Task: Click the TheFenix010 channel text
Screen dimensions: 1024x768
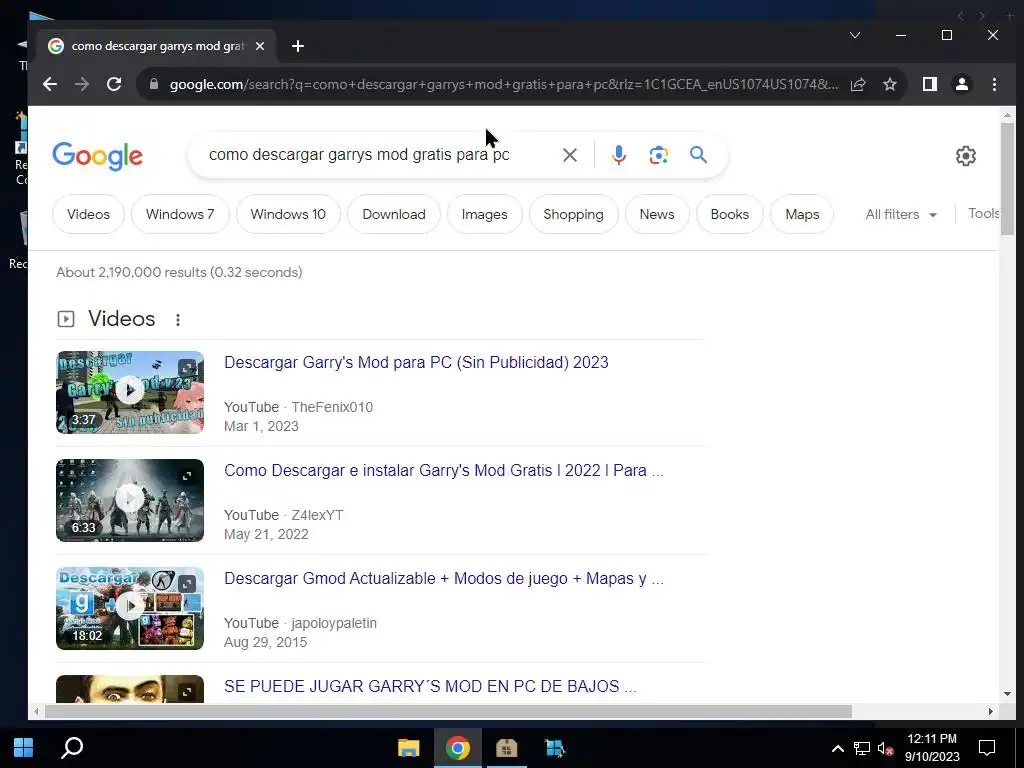Action: (x=332, y=407)
